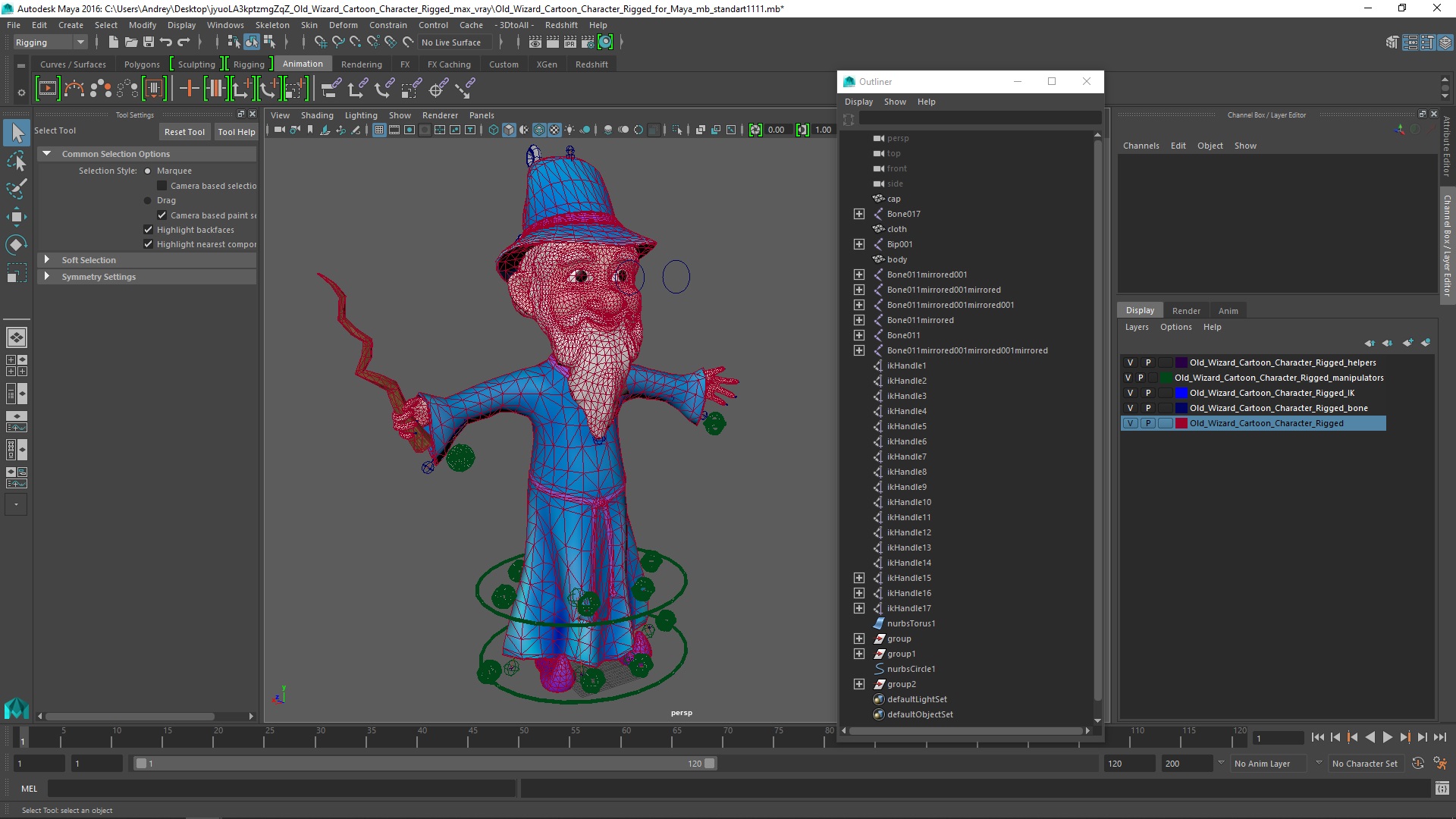
Task: Click the No Live Surface field
Action: [x=455, y=42]
